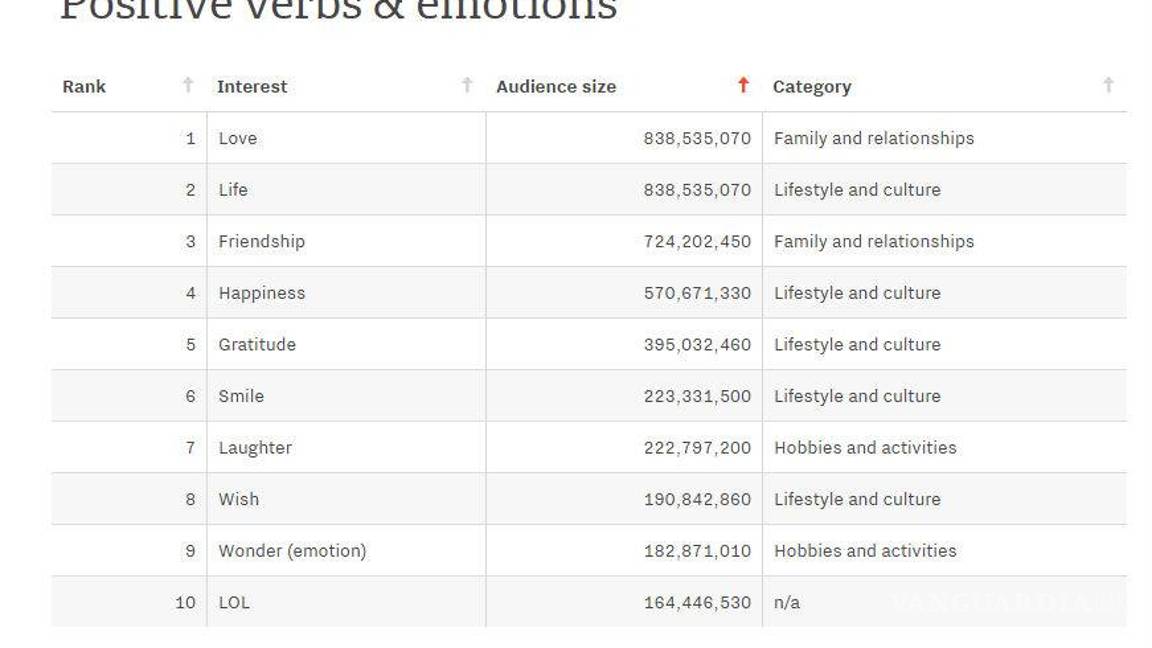Click the LOL interest cell
Viewport: 1152px width, 648px height.
pyautogui.click(x=234, y=602)
